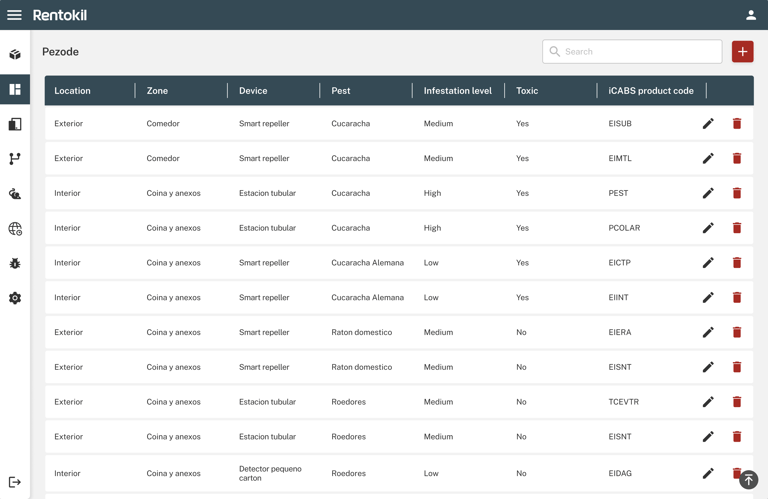The width and height of the screenshot is (768, 499).
Task: Edit the row with code PCOLAR
Action: point(708,228)
